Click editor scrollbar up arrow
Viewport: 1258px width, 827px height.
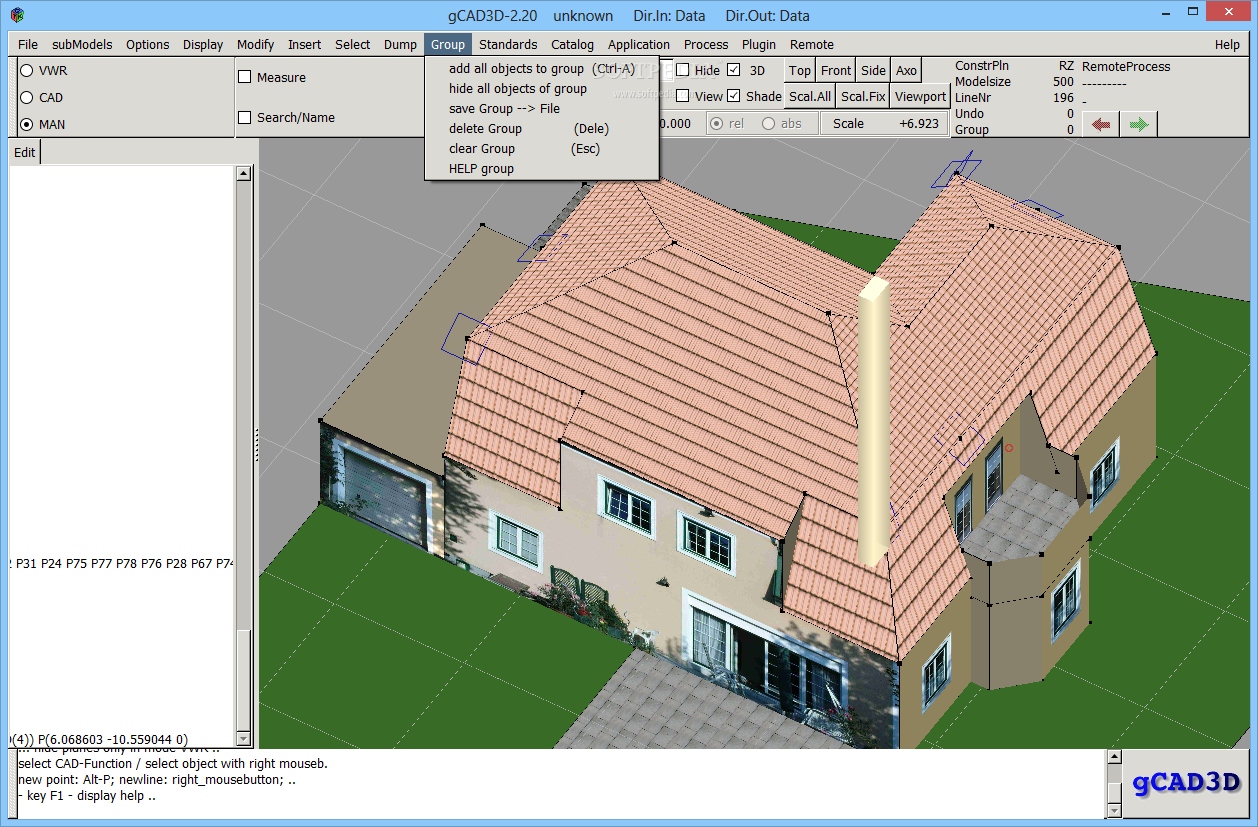(243, 173)
